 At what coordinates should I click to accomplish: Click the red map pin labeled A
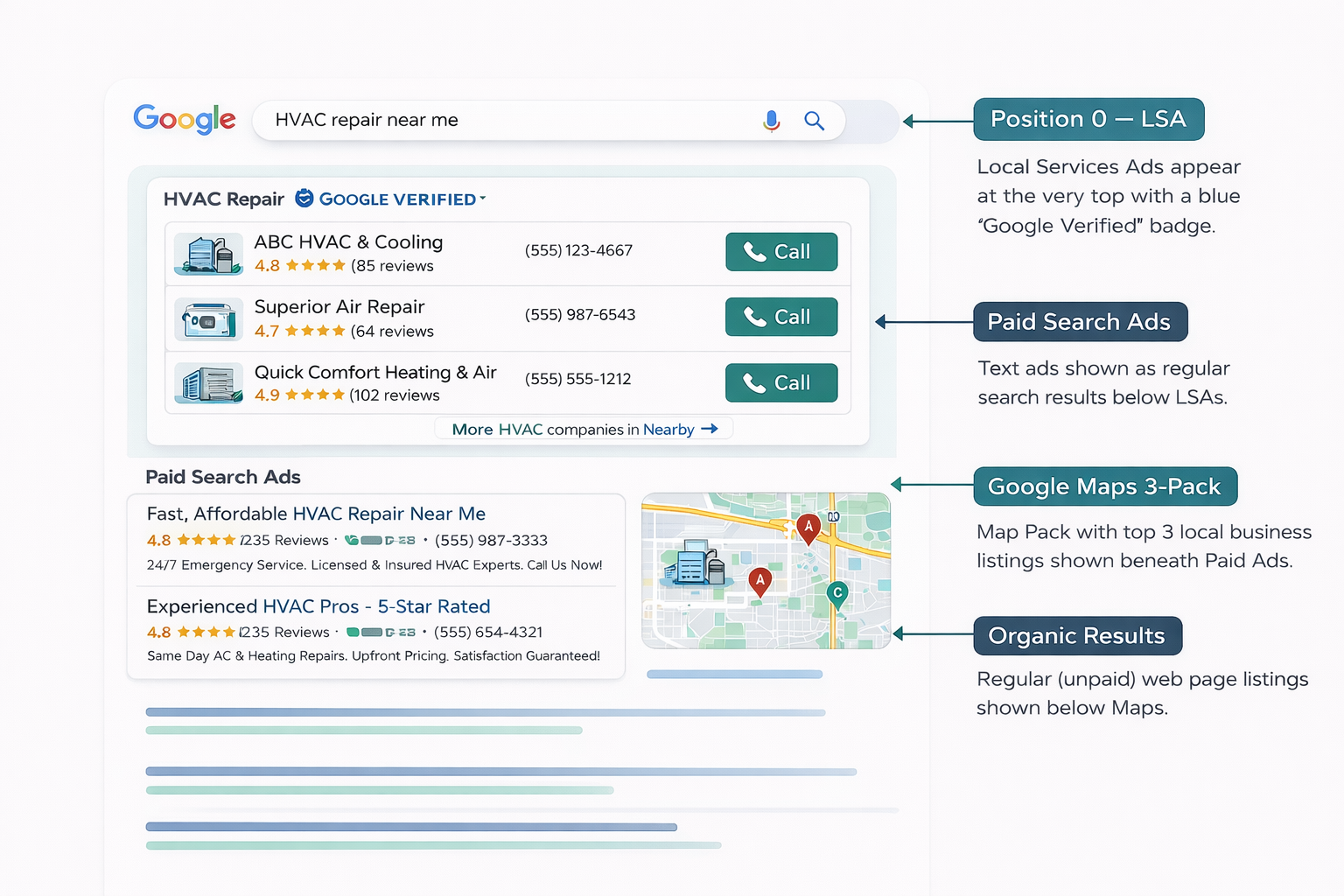808,528
